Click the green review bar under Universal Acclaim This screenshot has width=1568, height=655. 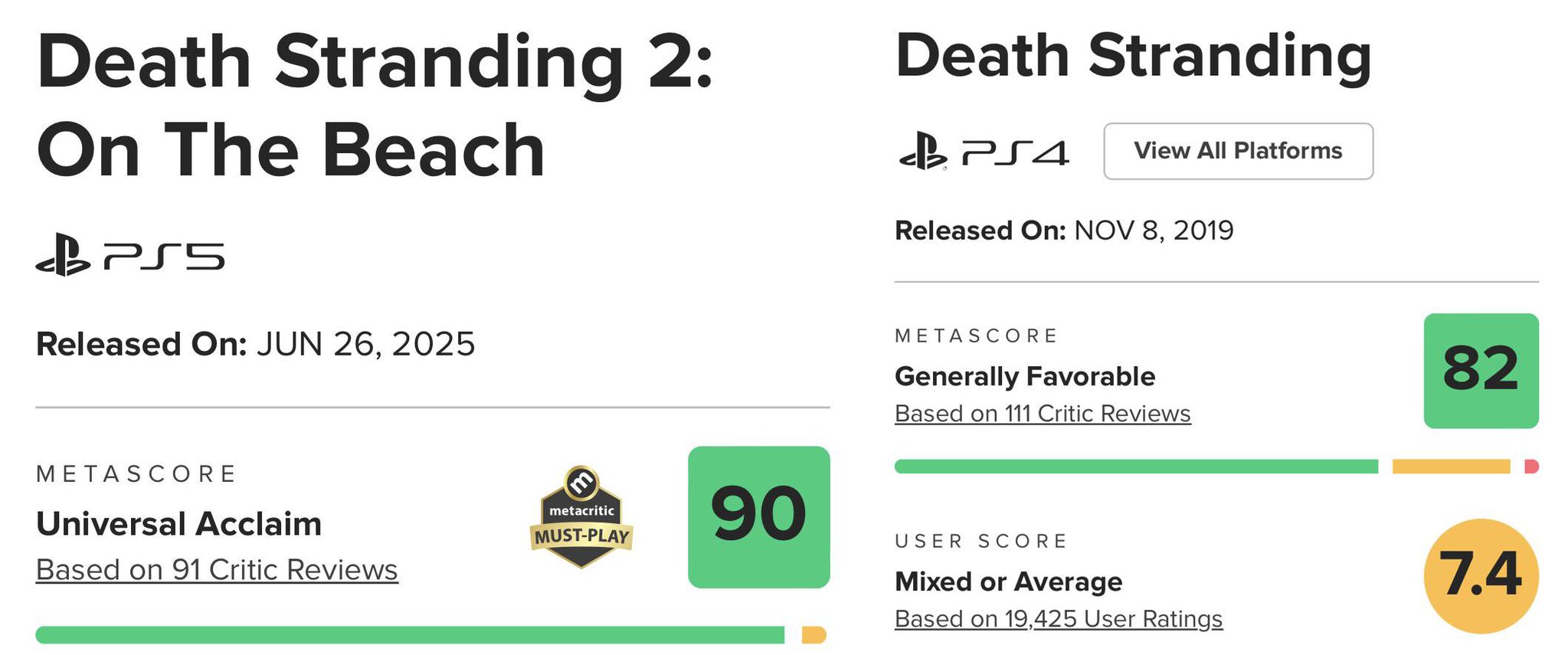click(410, 635)
